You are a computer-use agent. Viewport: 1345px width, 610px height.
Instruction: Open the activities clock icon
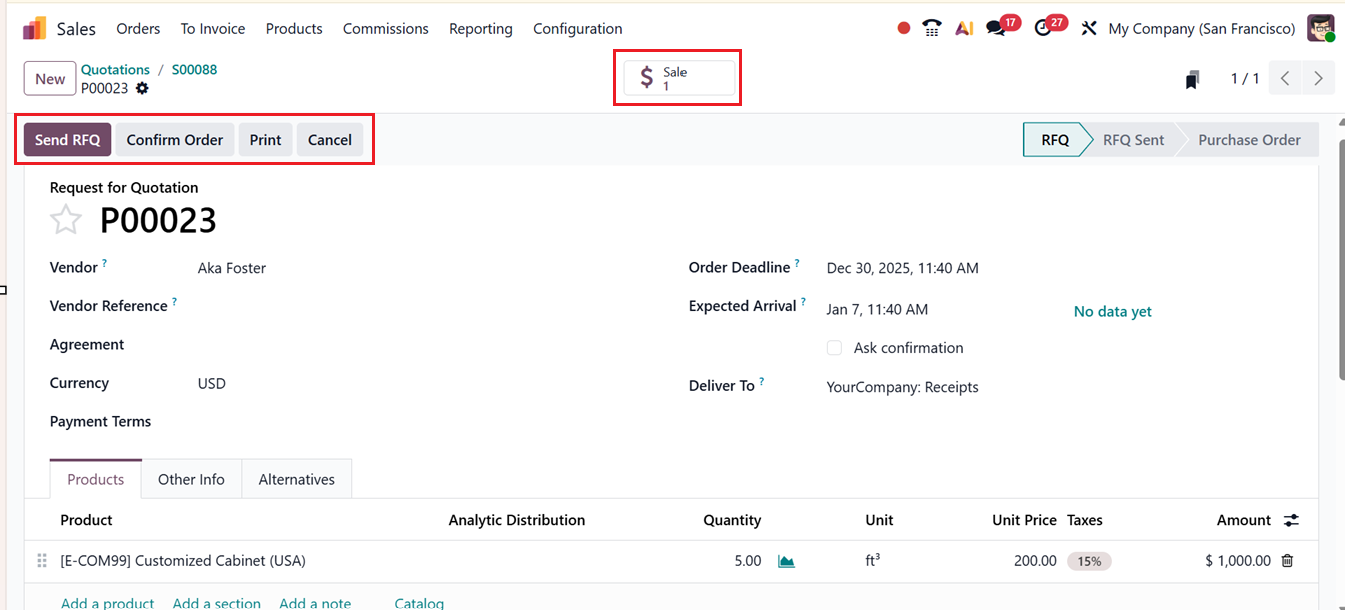(x=1044, y=28)
